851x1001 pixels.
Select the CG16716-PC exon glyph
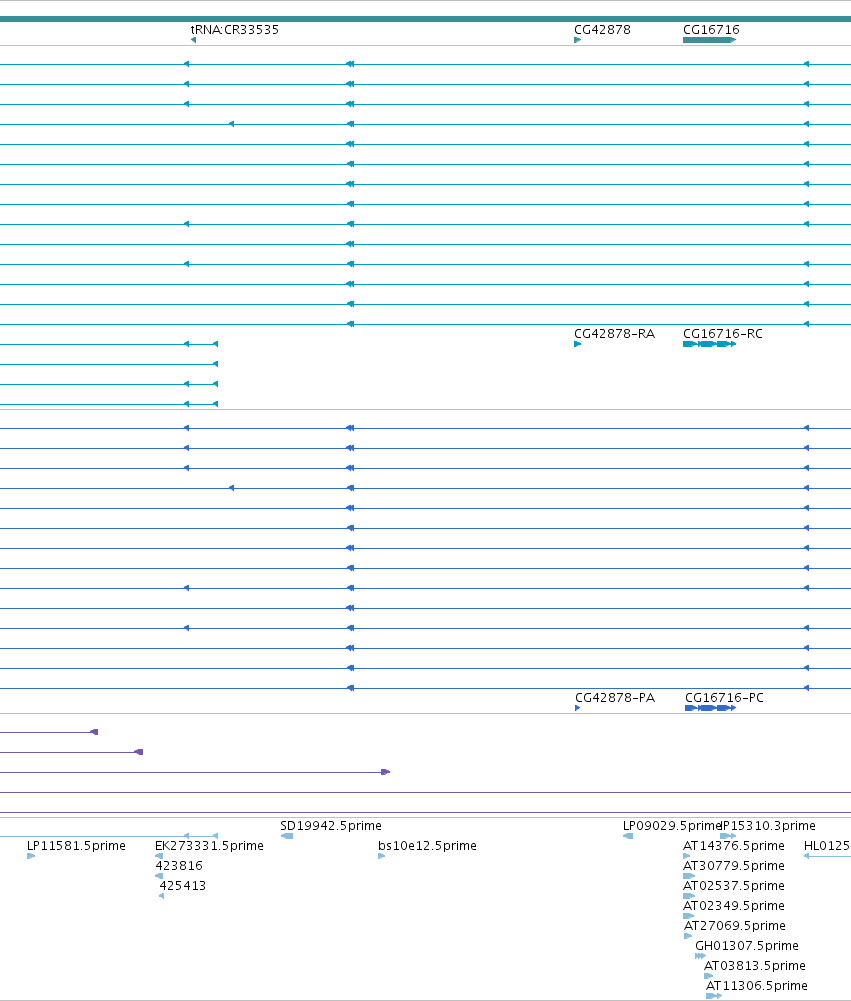(711, 708)
